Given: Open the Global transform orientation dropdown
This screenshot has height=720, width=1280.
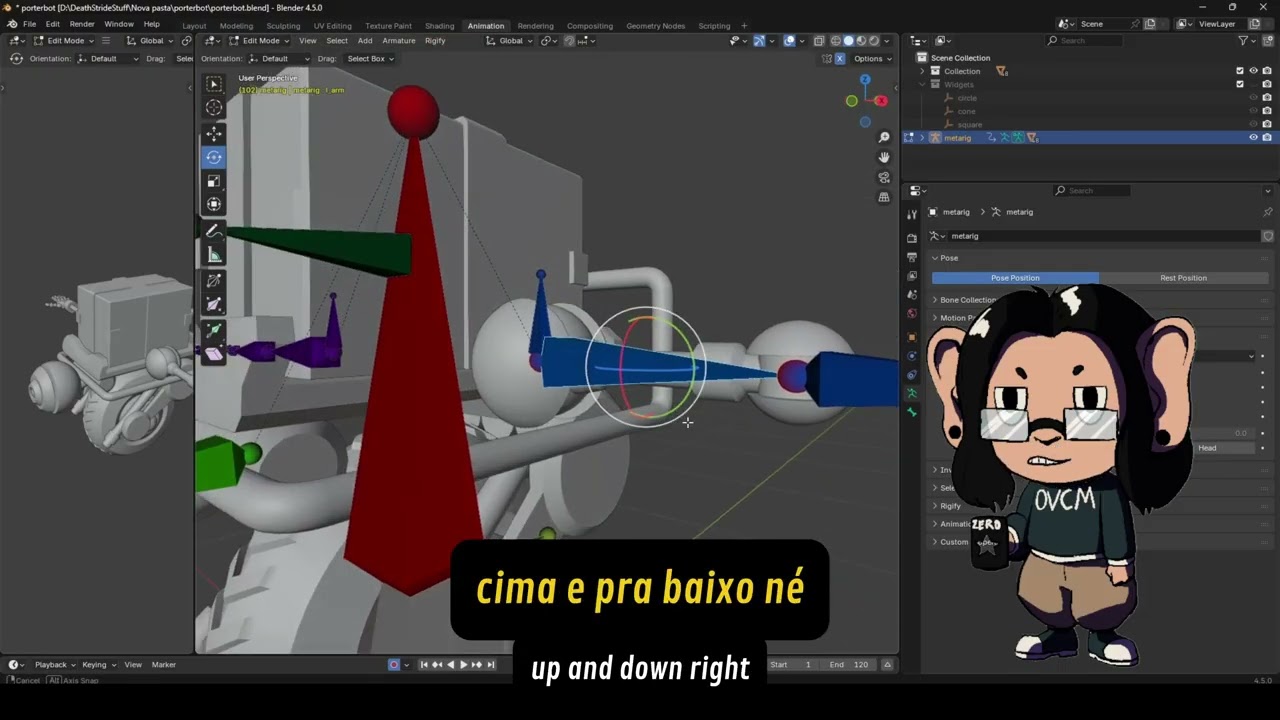Looking at the screenshot, I should coord(510,41).
